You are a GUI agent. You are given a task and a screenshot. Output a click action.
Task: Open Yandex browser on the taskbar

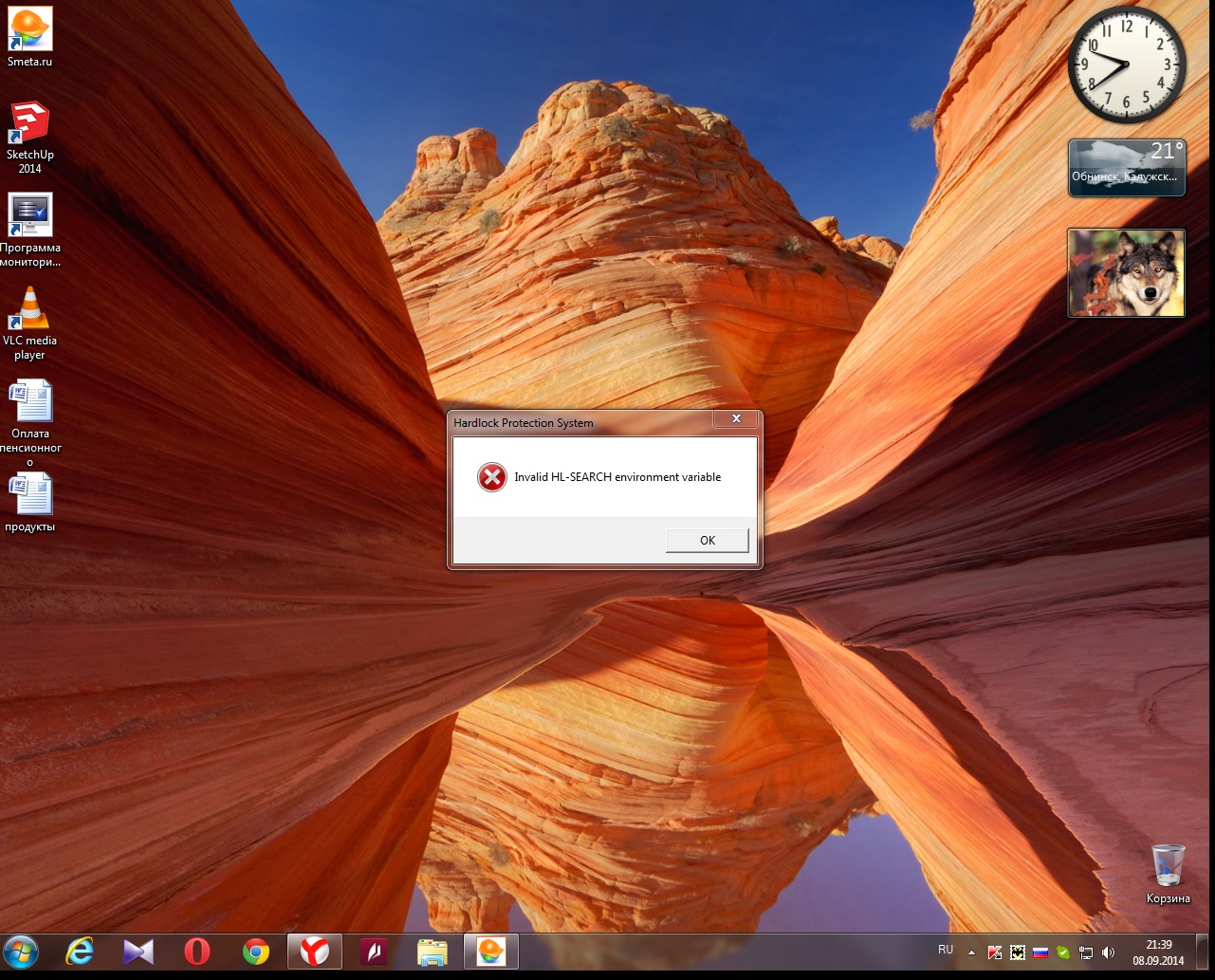tap(315, 952)
